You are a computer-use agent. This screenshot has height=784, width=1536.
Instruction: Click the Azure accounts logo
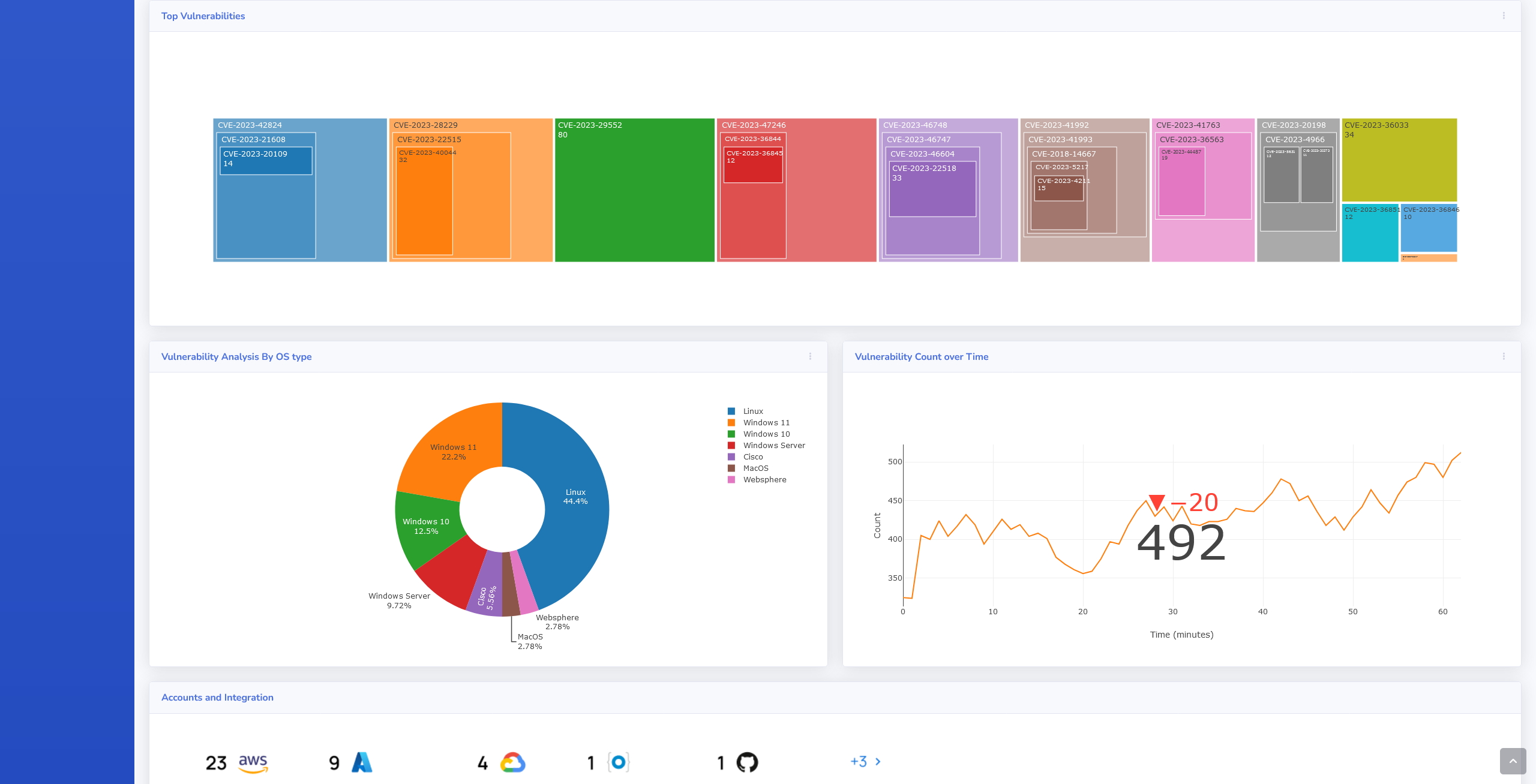(x=362, y=762)
